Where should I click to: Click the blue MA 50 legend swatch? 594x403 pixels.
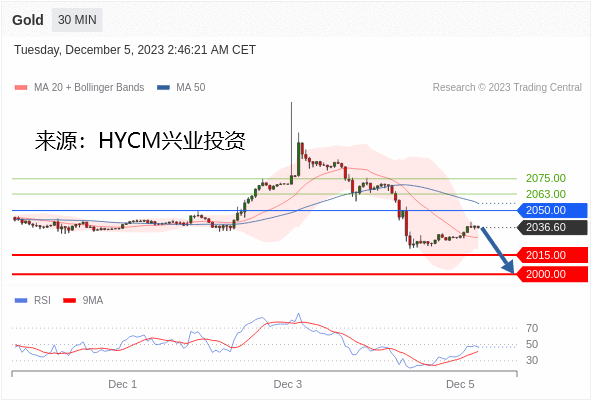coord(163,87)
